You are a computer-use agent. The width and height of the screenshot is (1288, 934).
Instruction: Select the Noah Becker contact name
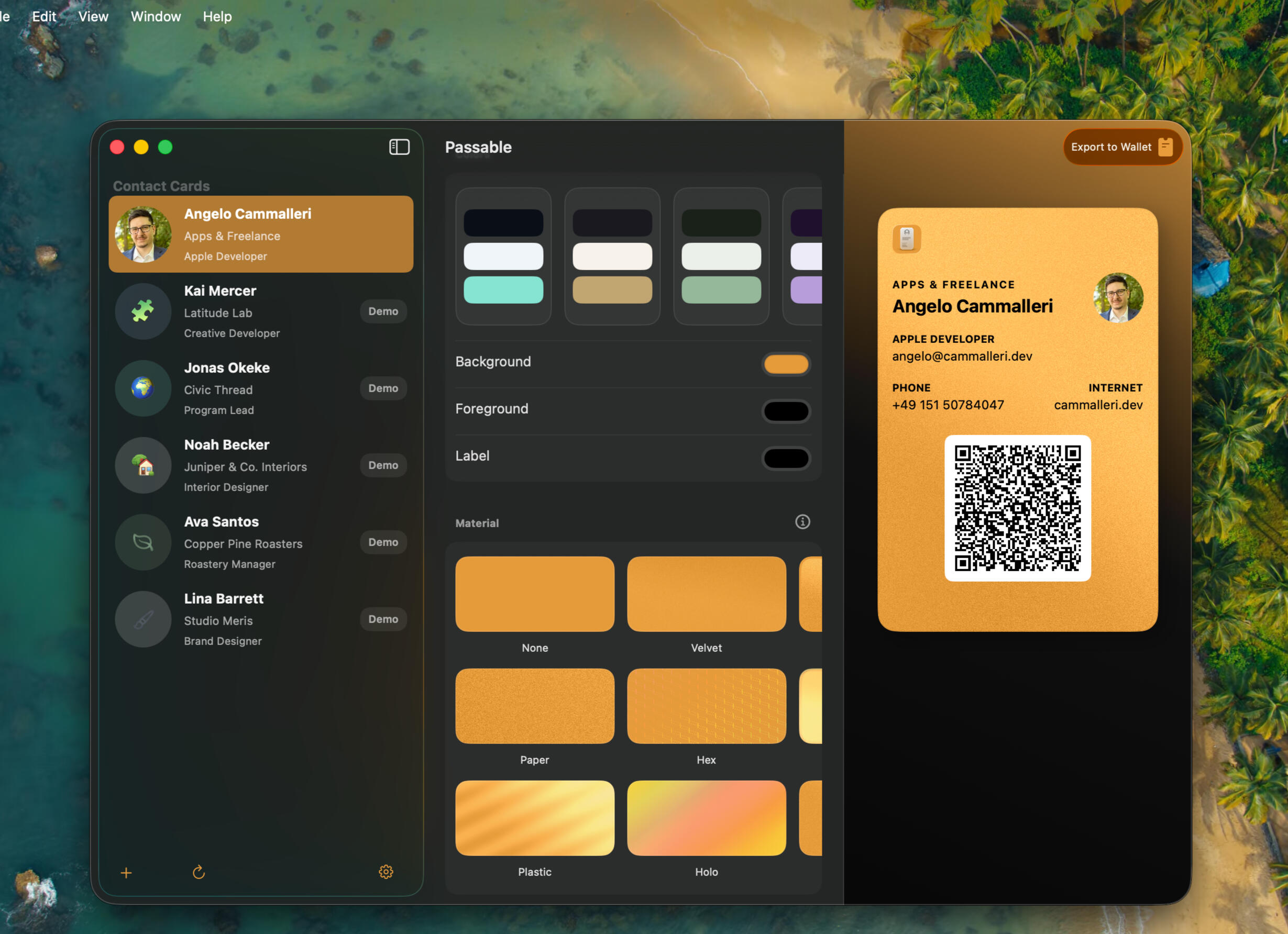[227, 444]
